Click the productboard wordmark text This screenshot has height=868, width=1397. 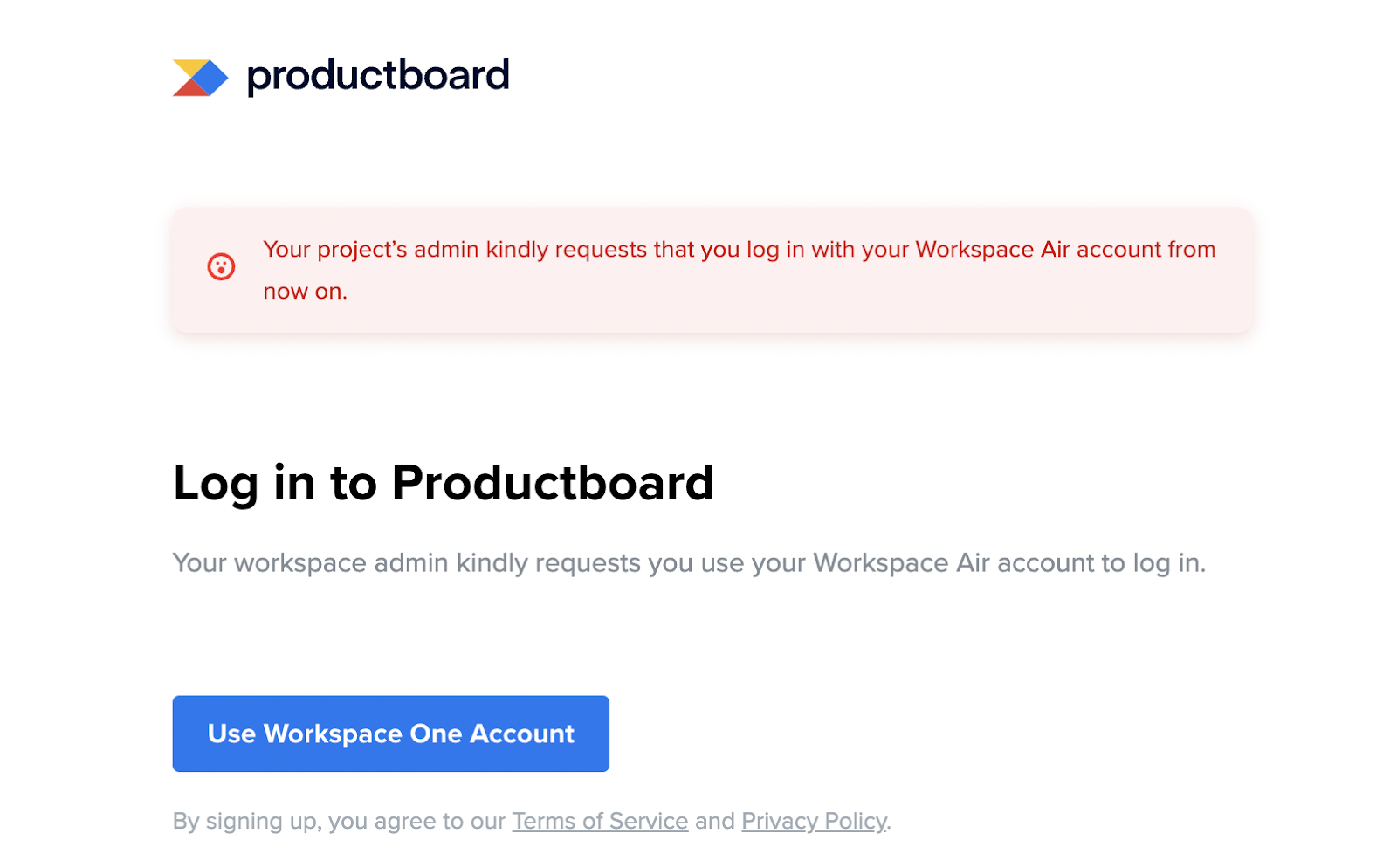(x=378, y=76)
